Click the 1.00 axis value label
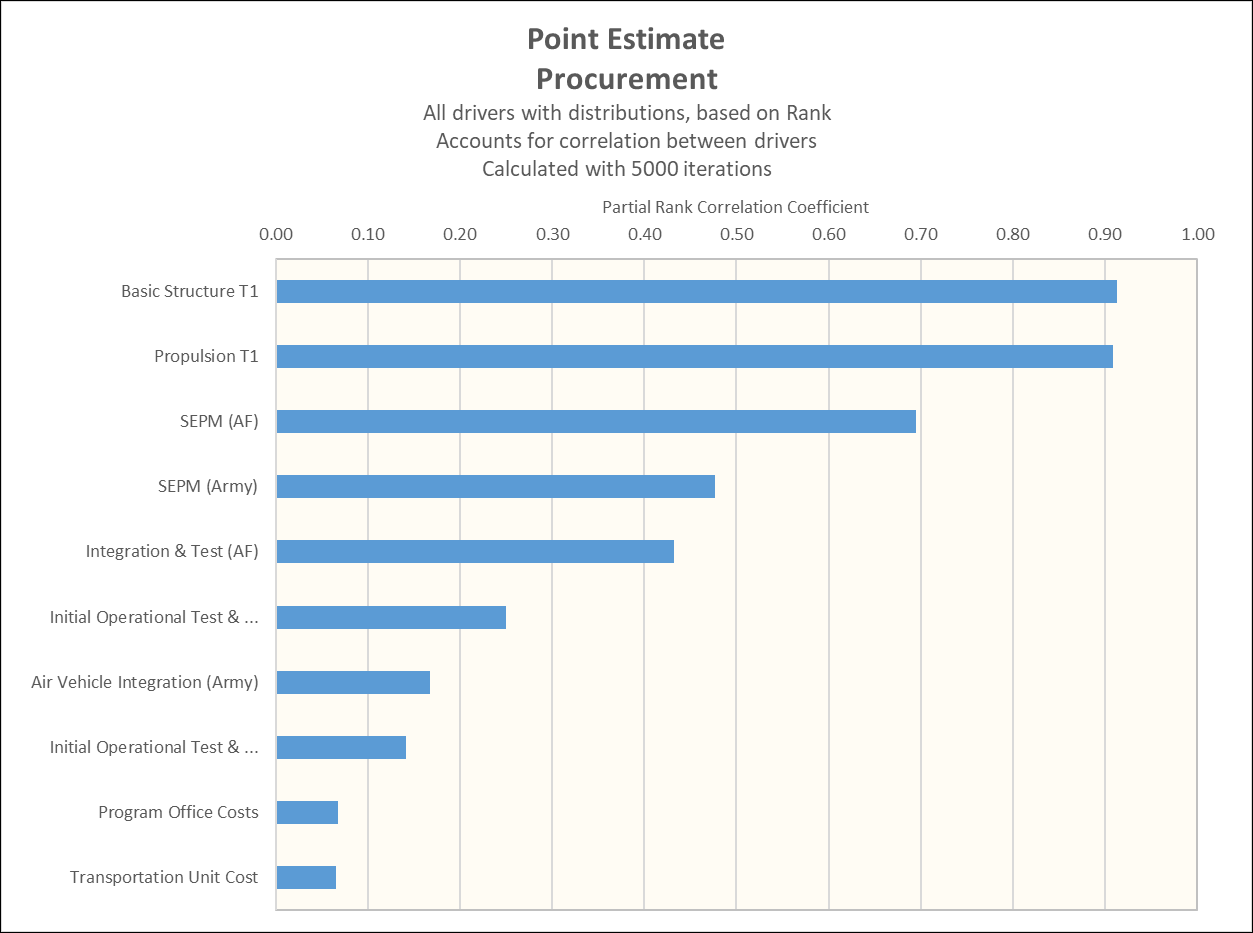The width and height of the screenshot is (1253, 933). [1198, 234]
